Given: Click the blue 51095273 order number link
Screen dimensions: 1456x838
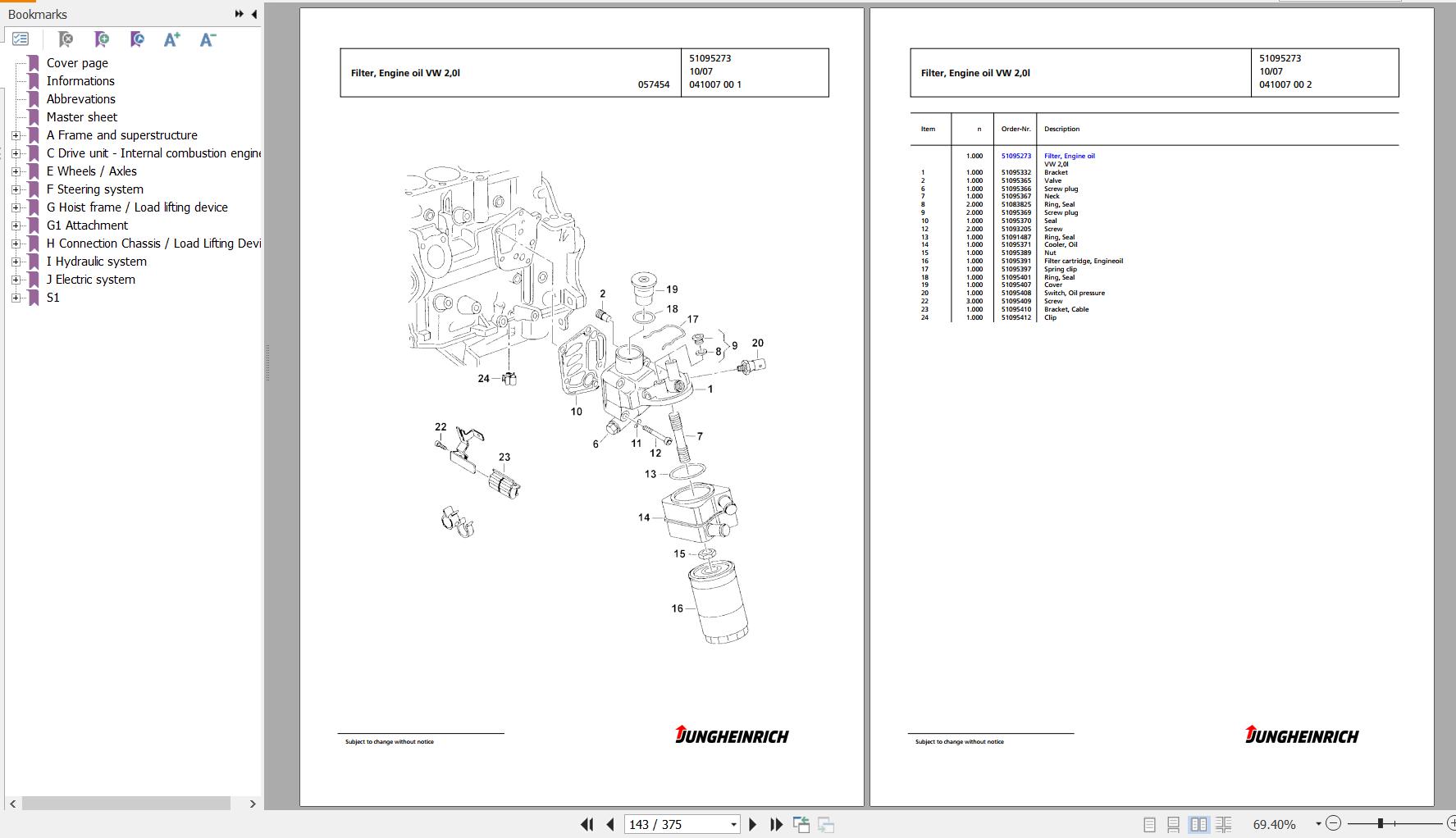Looking at the screenshot, I should tap(1016, 156).
